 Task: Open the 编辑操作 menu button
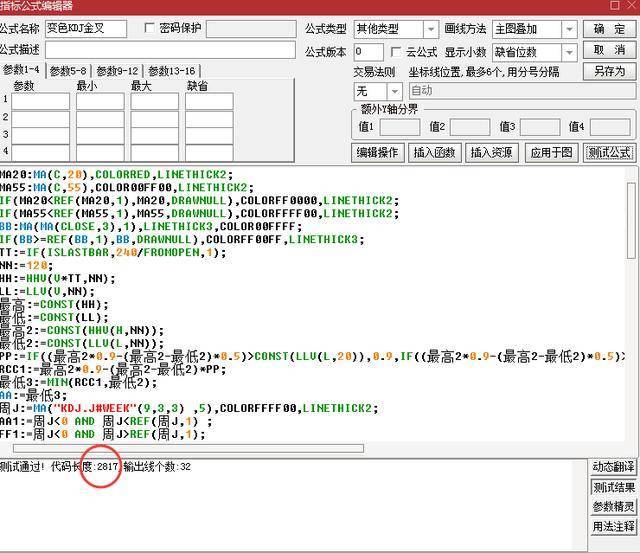[378, 153]
